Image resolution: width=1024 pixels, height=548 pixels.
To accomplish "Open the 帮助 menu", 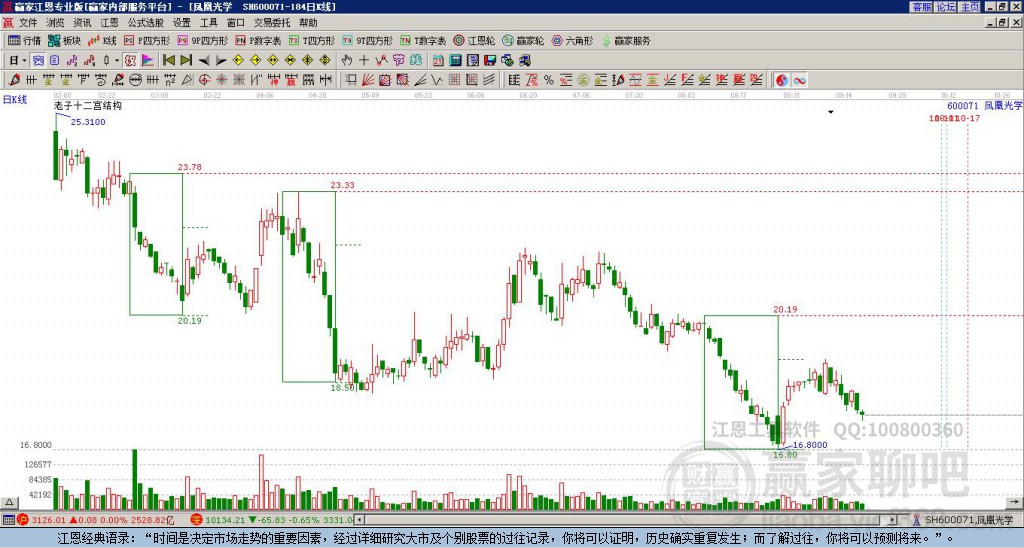I will (x=308, y=23).
